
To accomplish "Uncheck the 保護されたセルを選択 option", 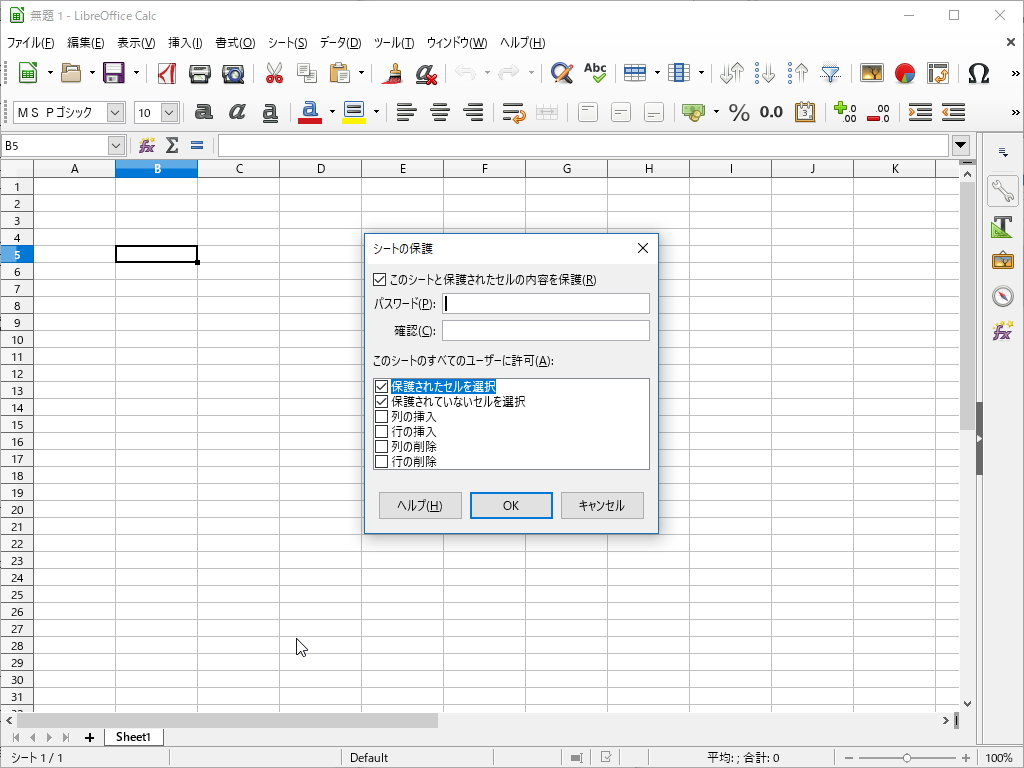I will [381, 386].
